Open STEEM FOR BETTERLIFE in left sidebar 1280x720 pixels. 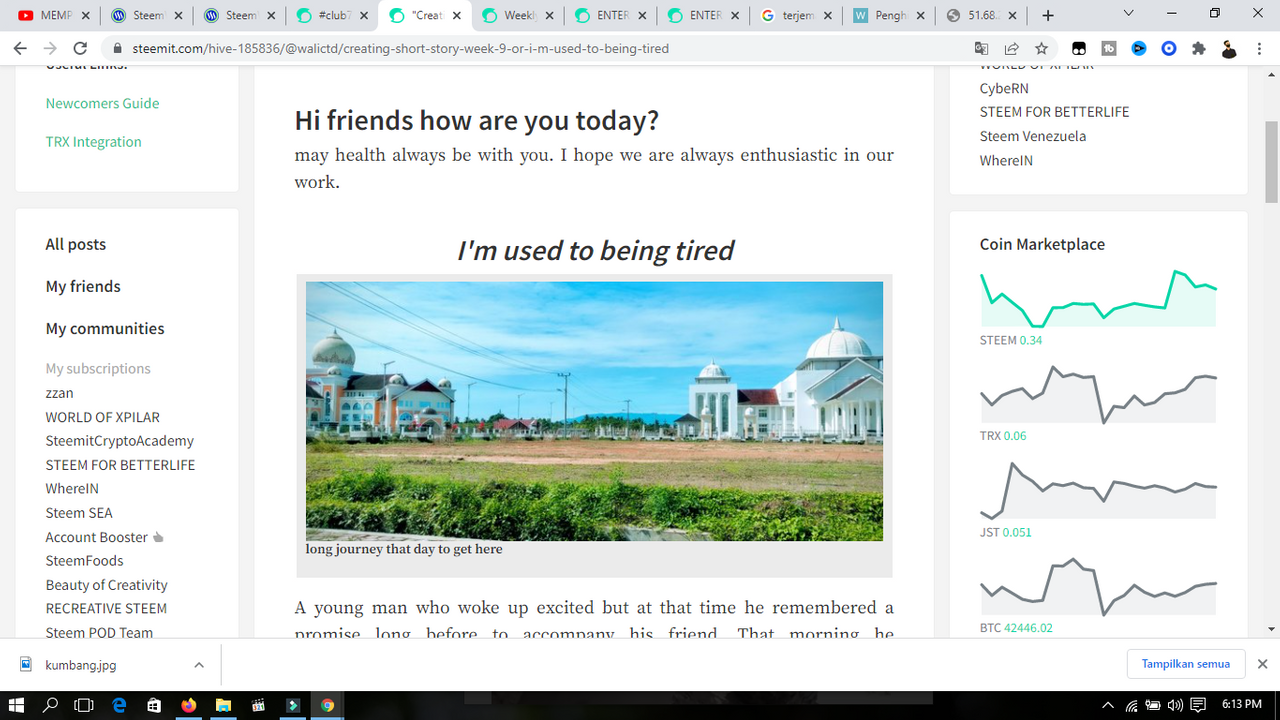(120, 465)
